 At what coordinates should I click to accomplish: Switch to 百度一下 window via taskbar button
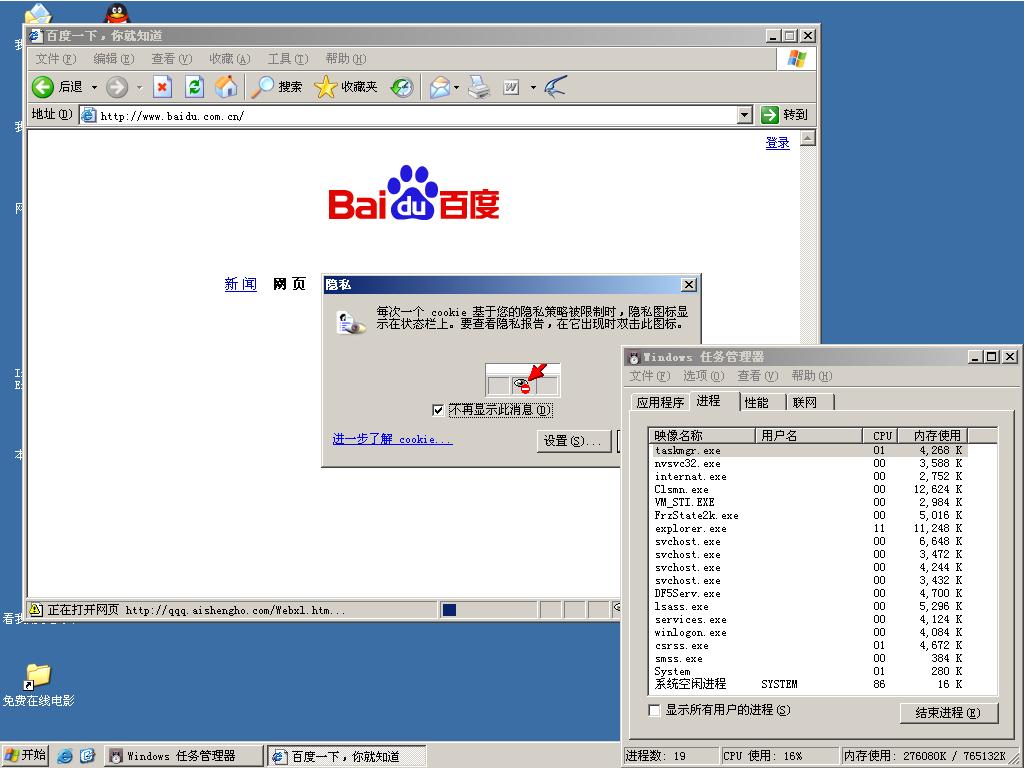[347, 756]
